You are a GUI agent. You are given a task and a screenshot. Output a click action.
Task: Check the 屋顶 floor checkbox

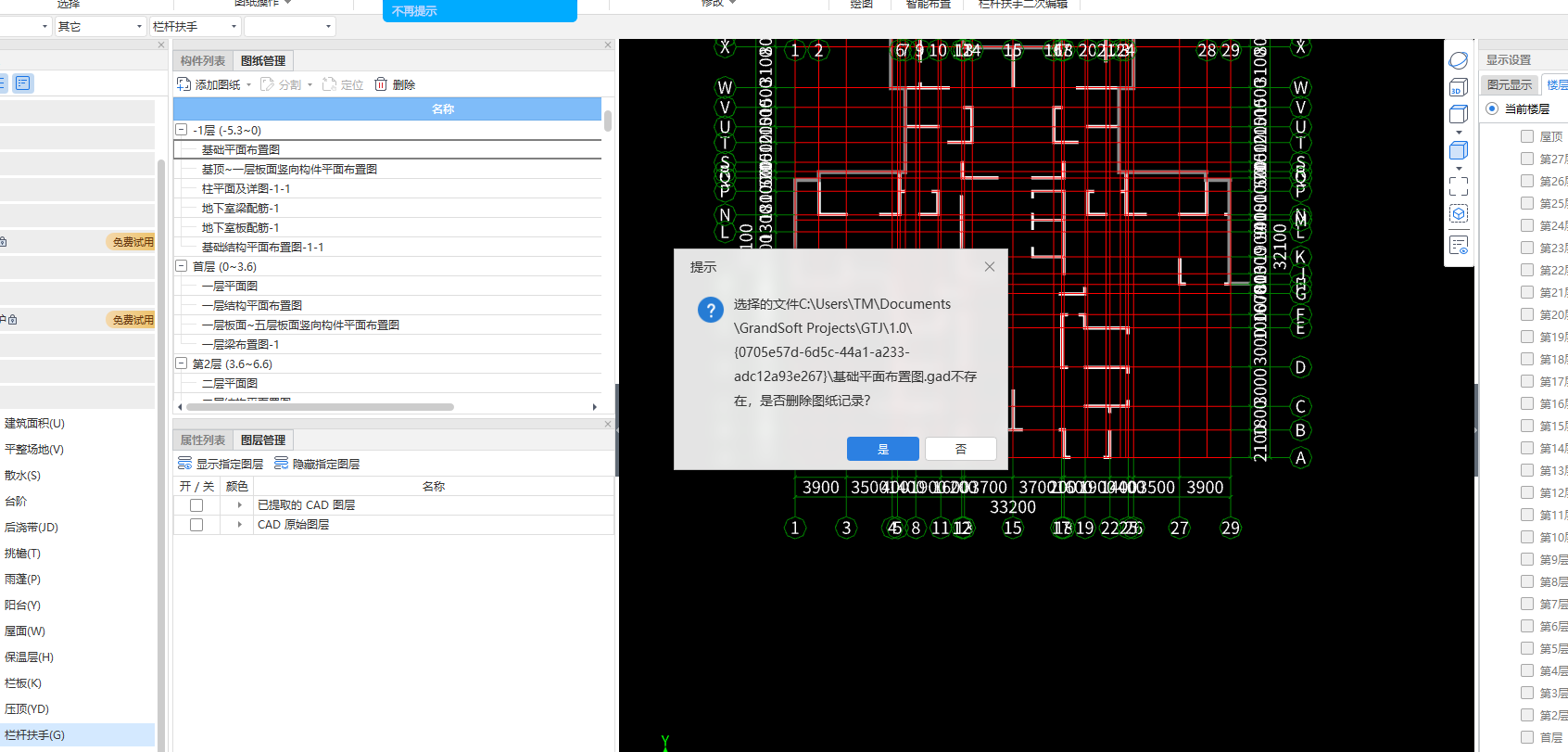(x=1527, y=136)
